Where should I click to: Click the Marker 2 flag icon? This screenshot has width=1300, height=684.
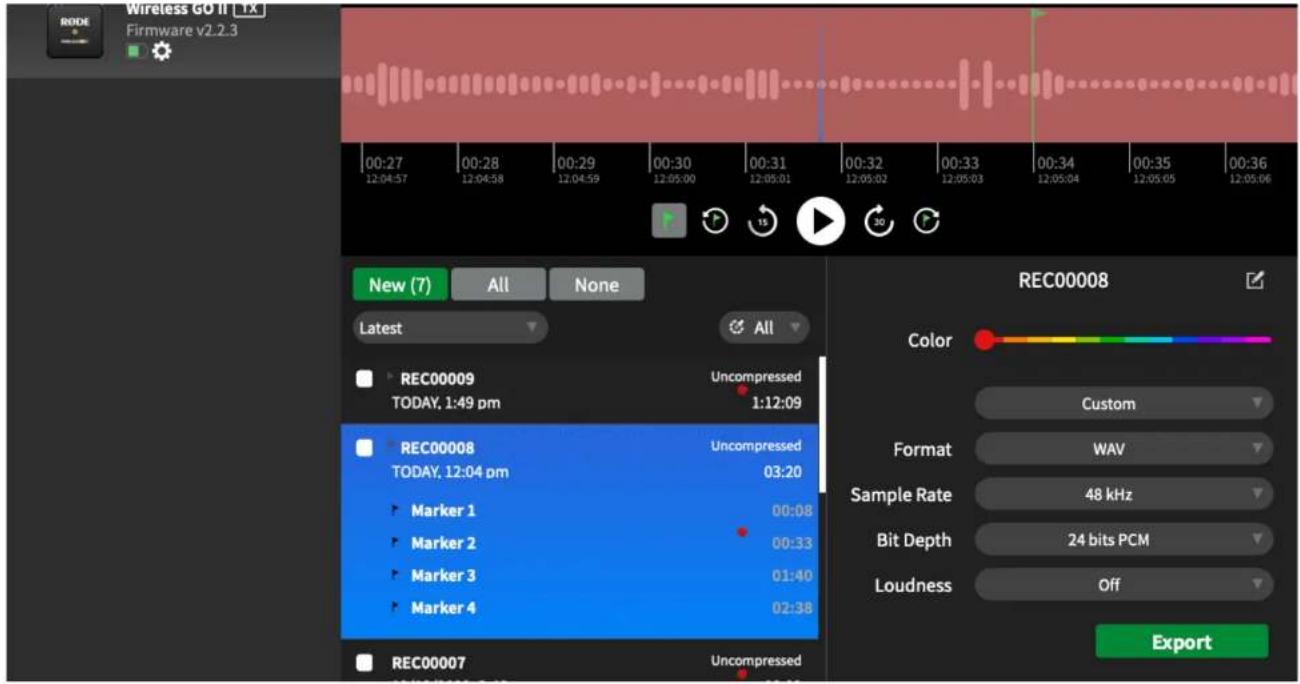pos(397,543)
